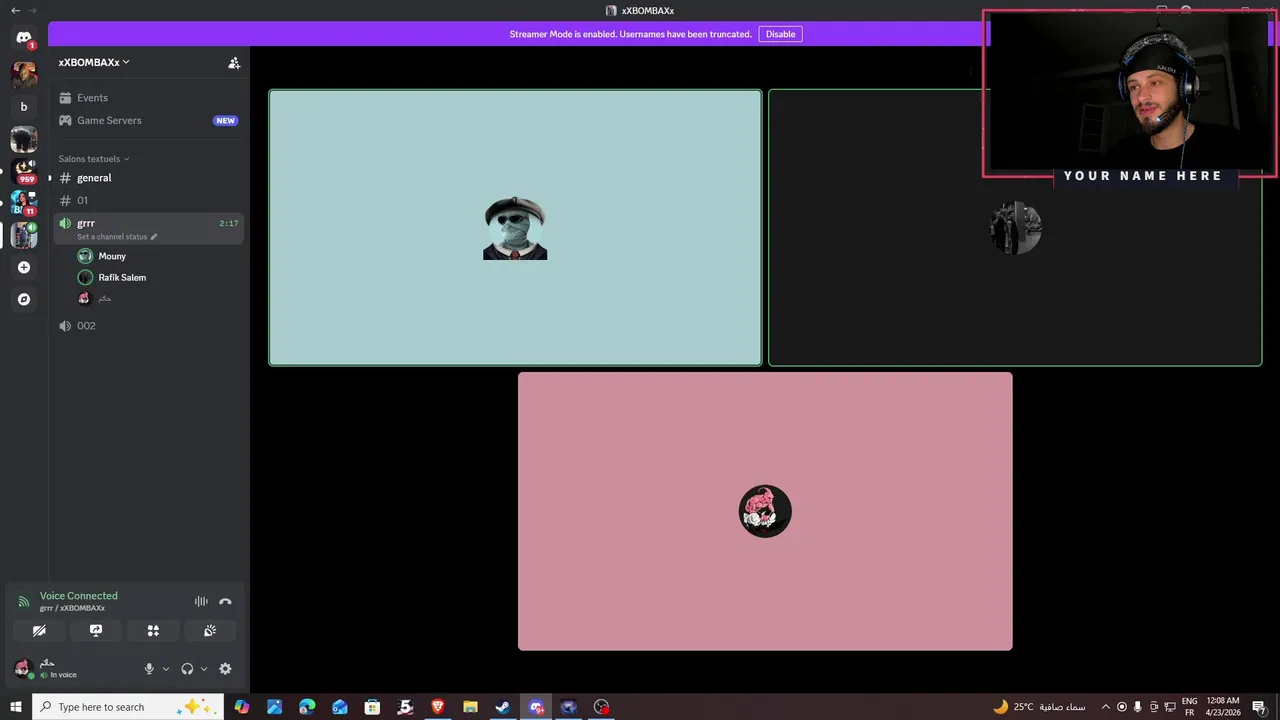Open Discover servers compass icon
This screenshot has height=720, width=1280.
tap(24, 299)
